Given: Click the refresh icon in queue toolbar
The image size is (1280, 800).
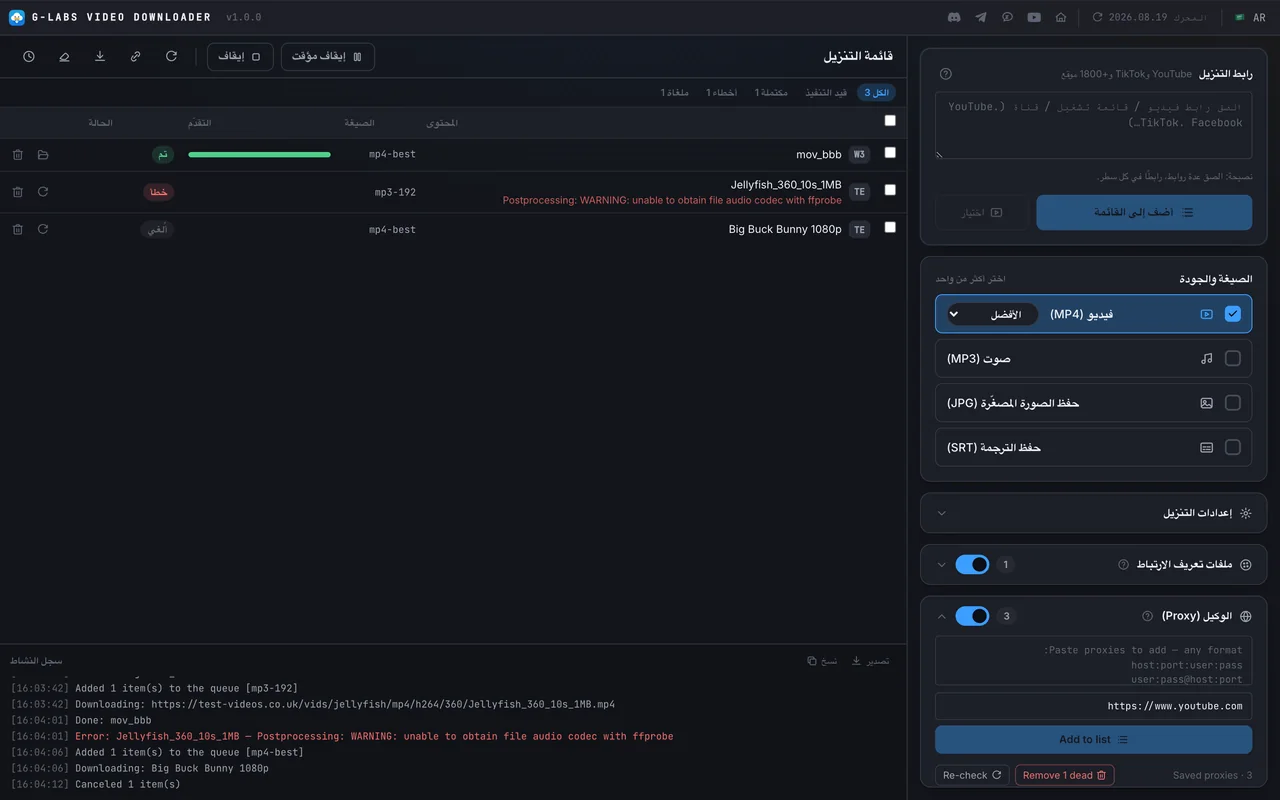Looking at the screenshot, I should 172,57.
